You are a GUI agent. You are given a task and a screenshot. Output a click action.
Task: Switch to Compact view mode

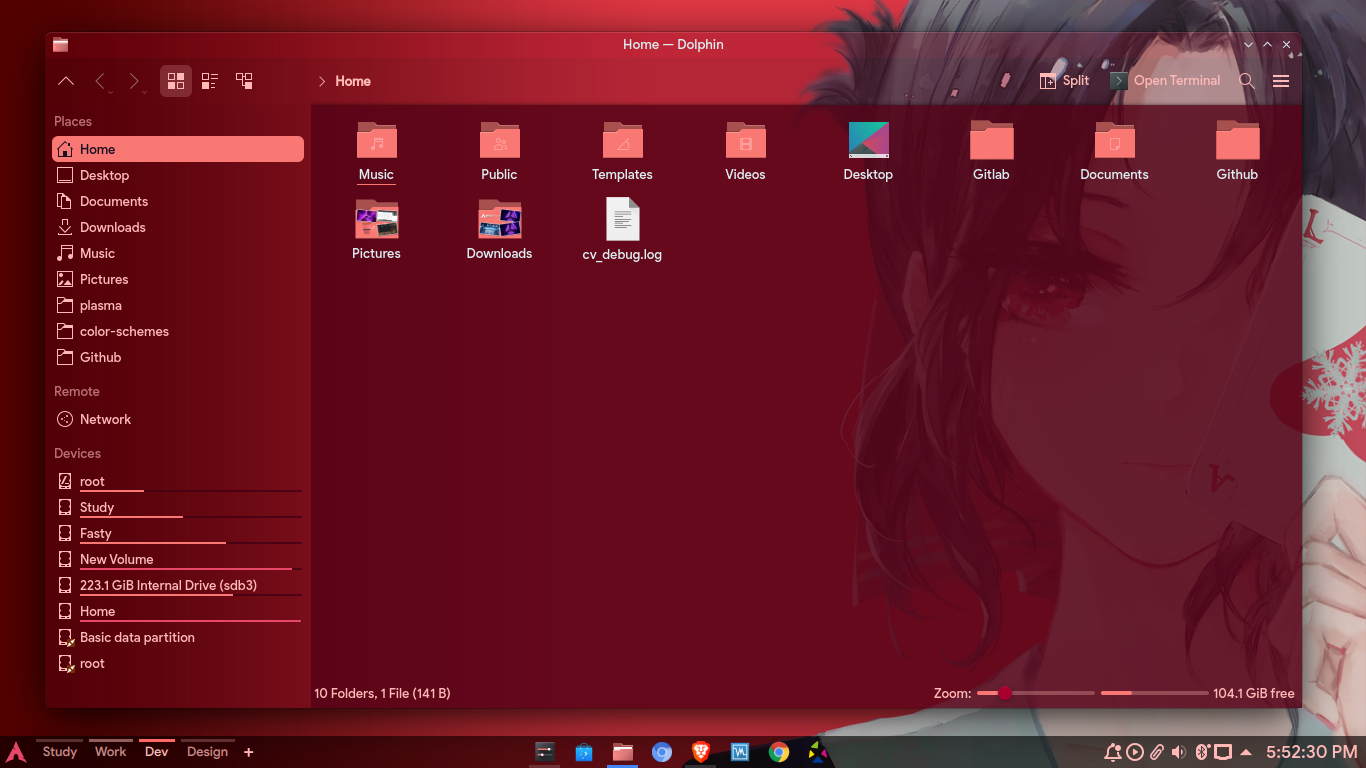point(210,81)
